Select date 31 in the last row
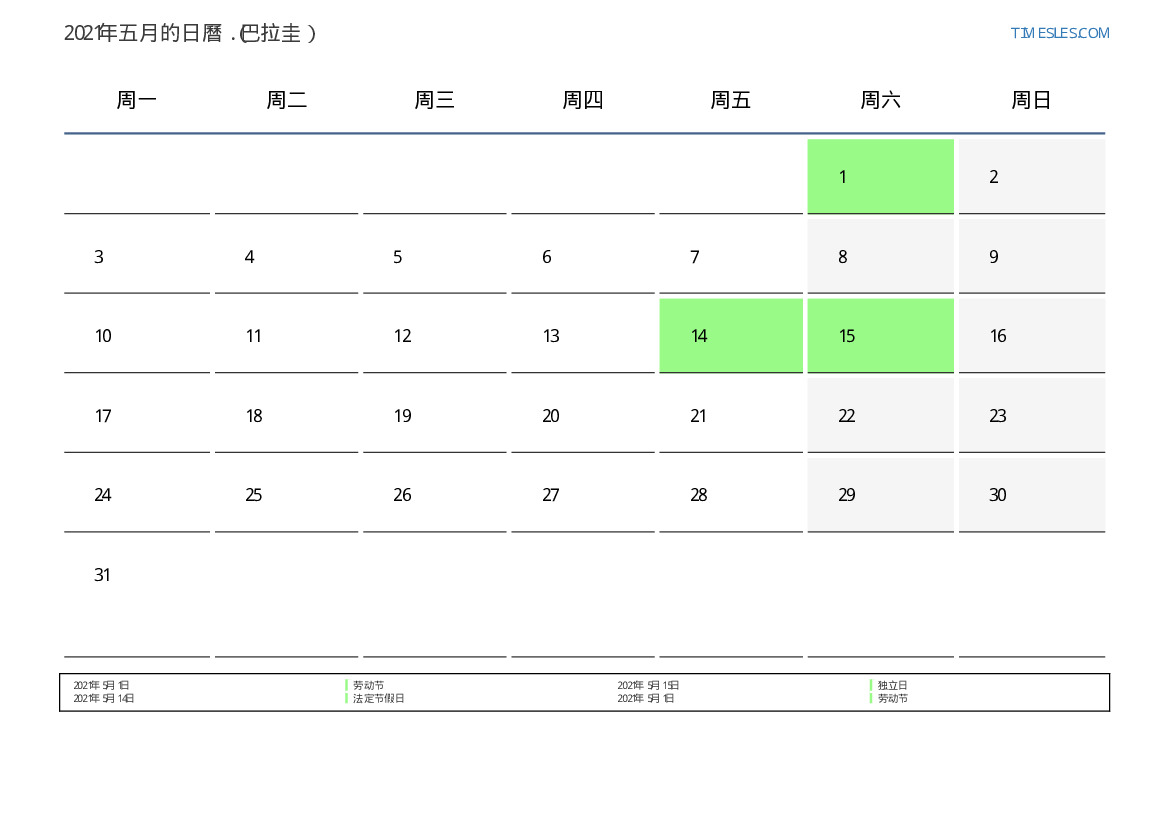The image size is (1169, 827). tap(102, 575)
